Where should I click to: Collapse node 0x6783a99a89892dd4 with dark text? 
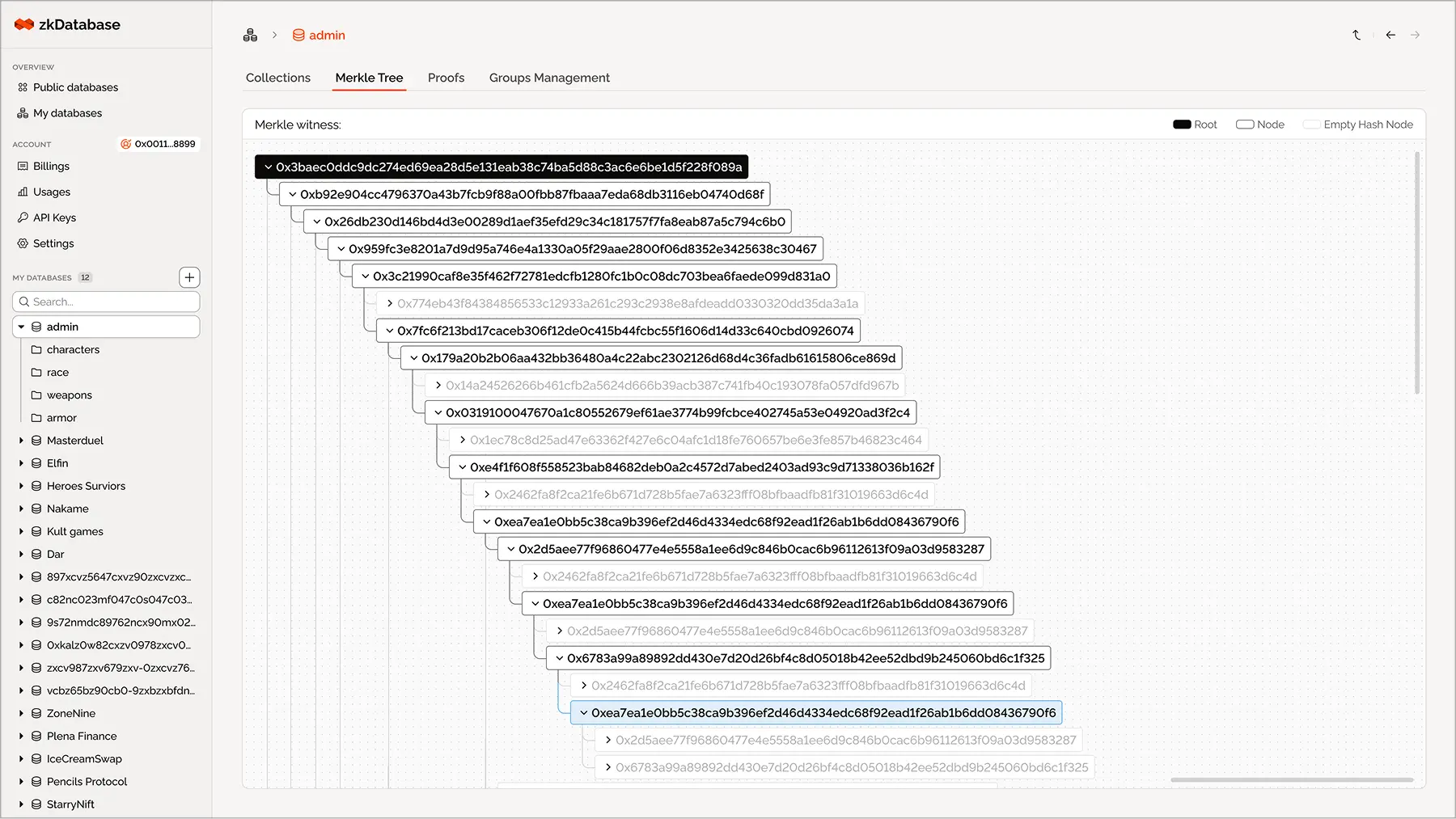click(560, 658)
